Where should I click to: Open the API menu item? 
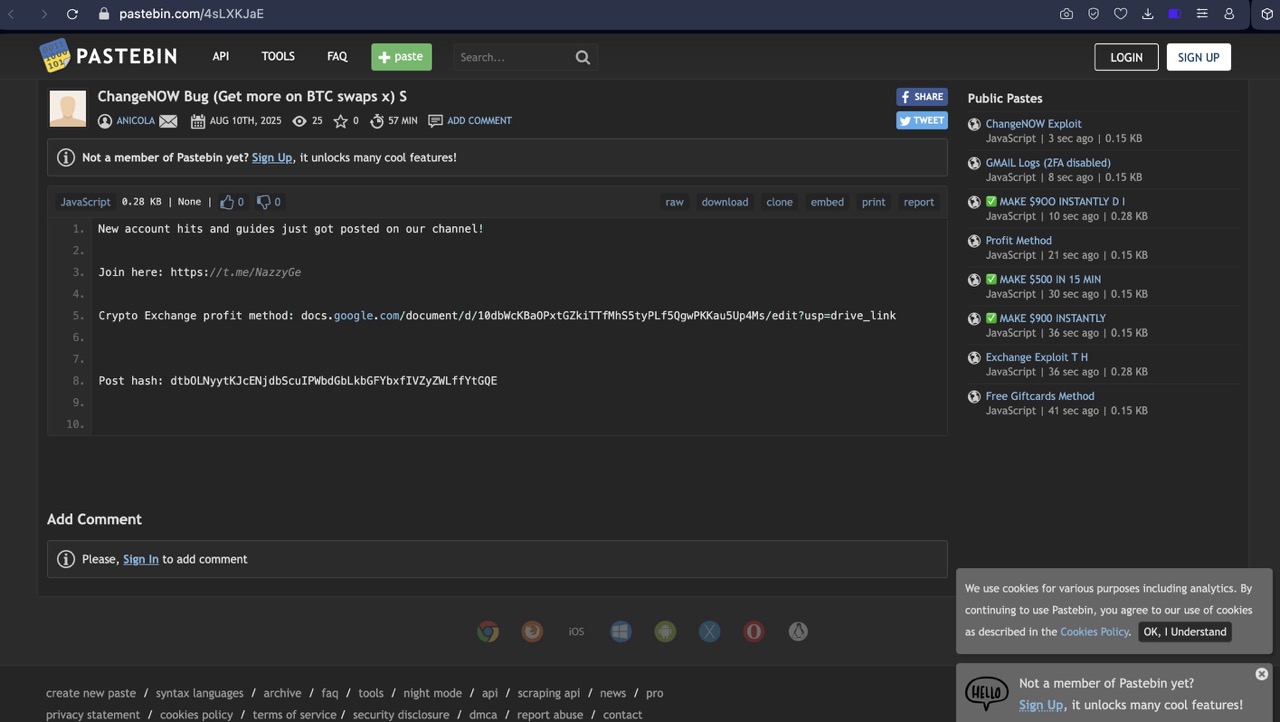220,57
